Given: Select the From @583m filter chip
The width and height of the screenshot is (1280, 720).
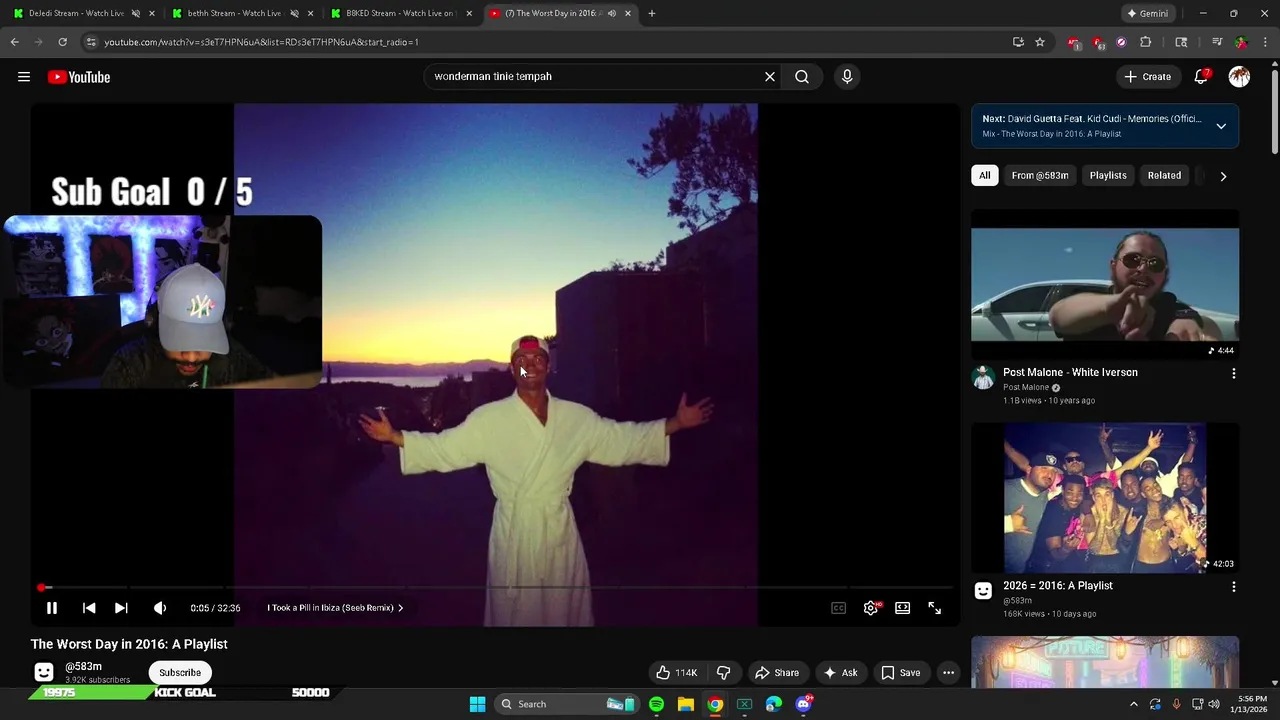Looking at the screenshot, I should click(x=1040, y=176).
